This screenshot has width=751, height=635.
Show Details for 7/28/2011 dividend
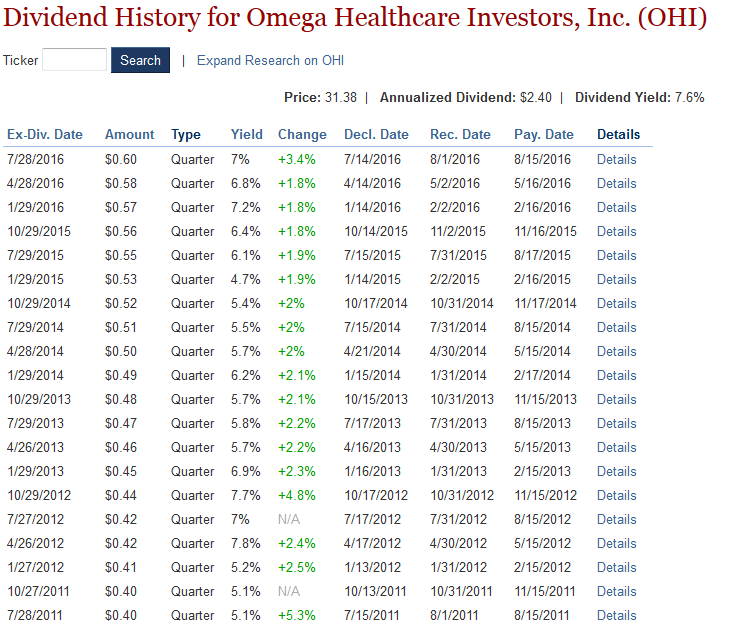[616, 615]
